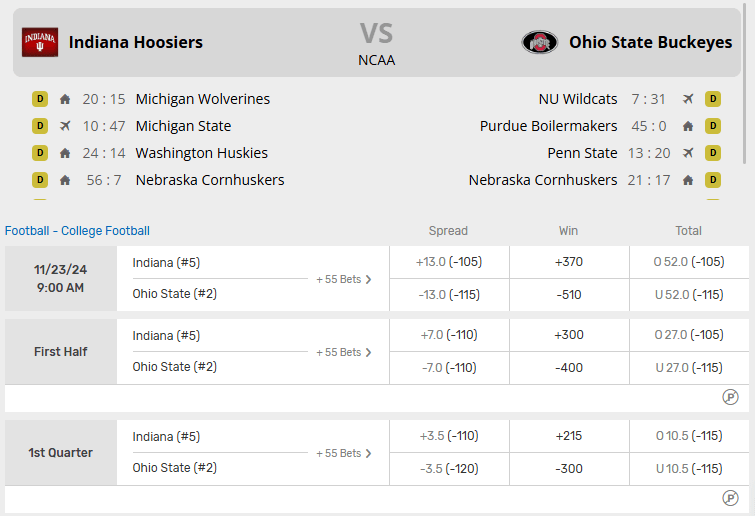Select Ohio State -13.0 spread bet
This screenshot has height=516, width=755.
(x=449, y=295)
